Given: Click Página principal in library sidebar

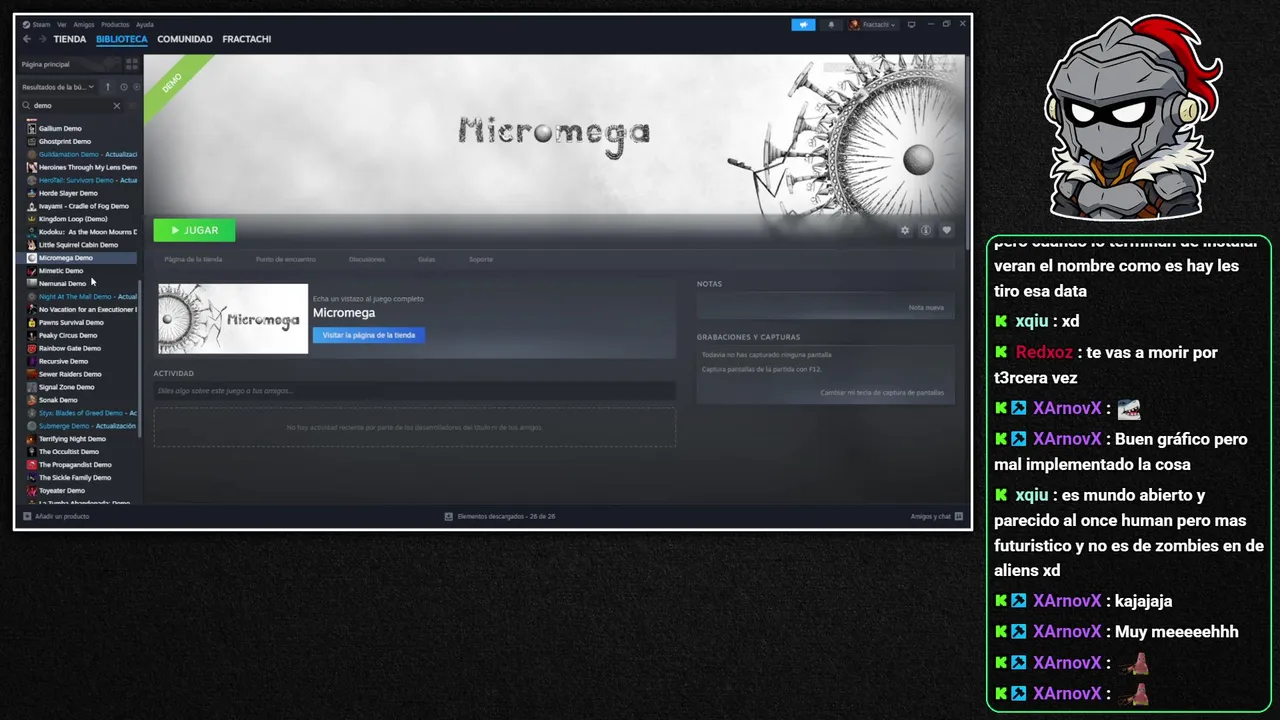Looking at the screenshot, I should click(x=46, y=64).
